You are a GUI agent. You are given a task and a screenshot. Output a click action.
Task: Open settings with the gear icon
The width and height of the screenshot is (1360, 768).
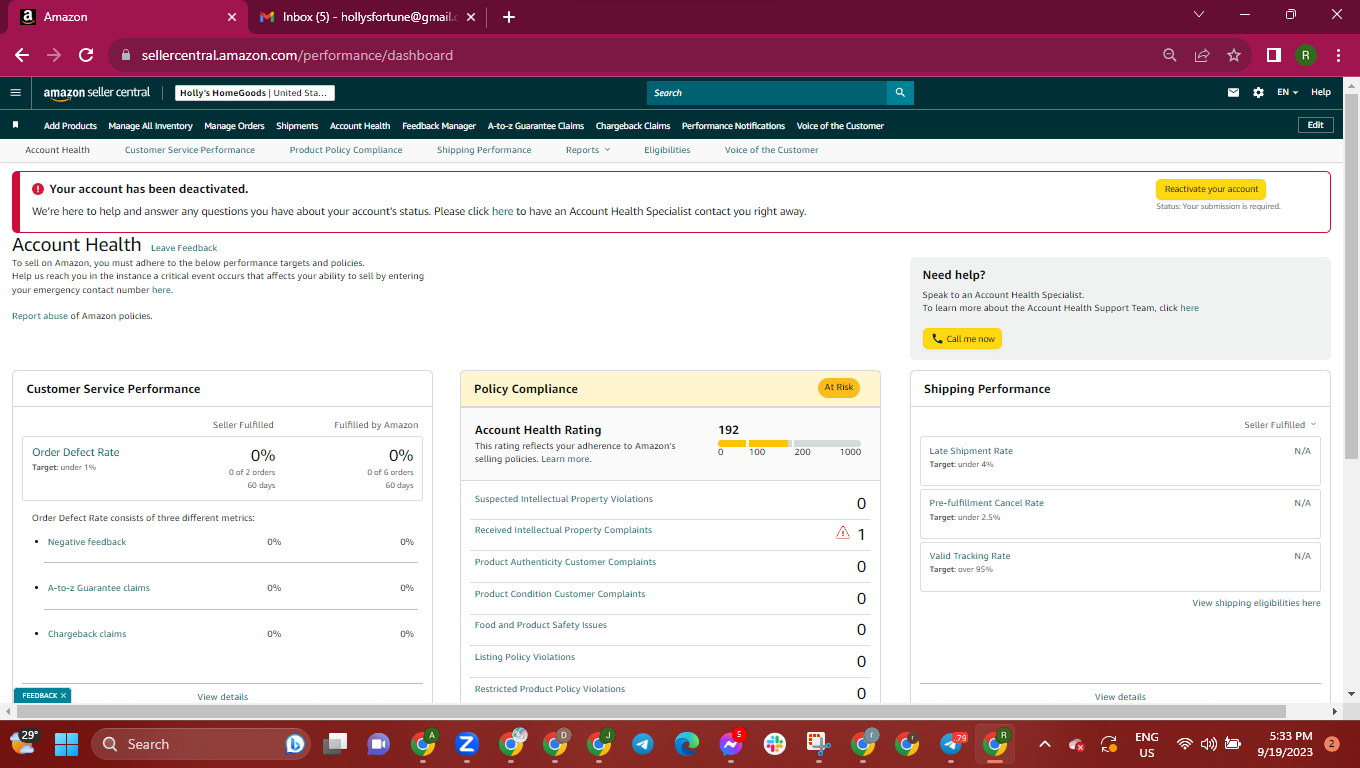pos(1258,92)
